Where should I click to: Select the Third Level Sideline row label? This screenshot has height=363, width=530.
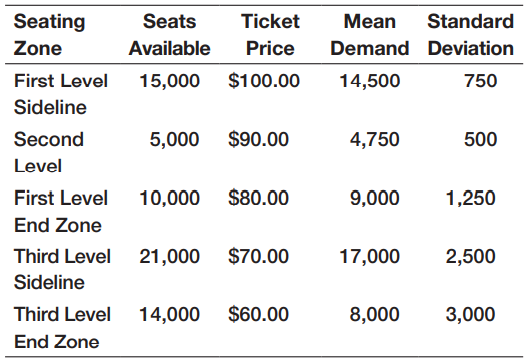pos(62,269)
